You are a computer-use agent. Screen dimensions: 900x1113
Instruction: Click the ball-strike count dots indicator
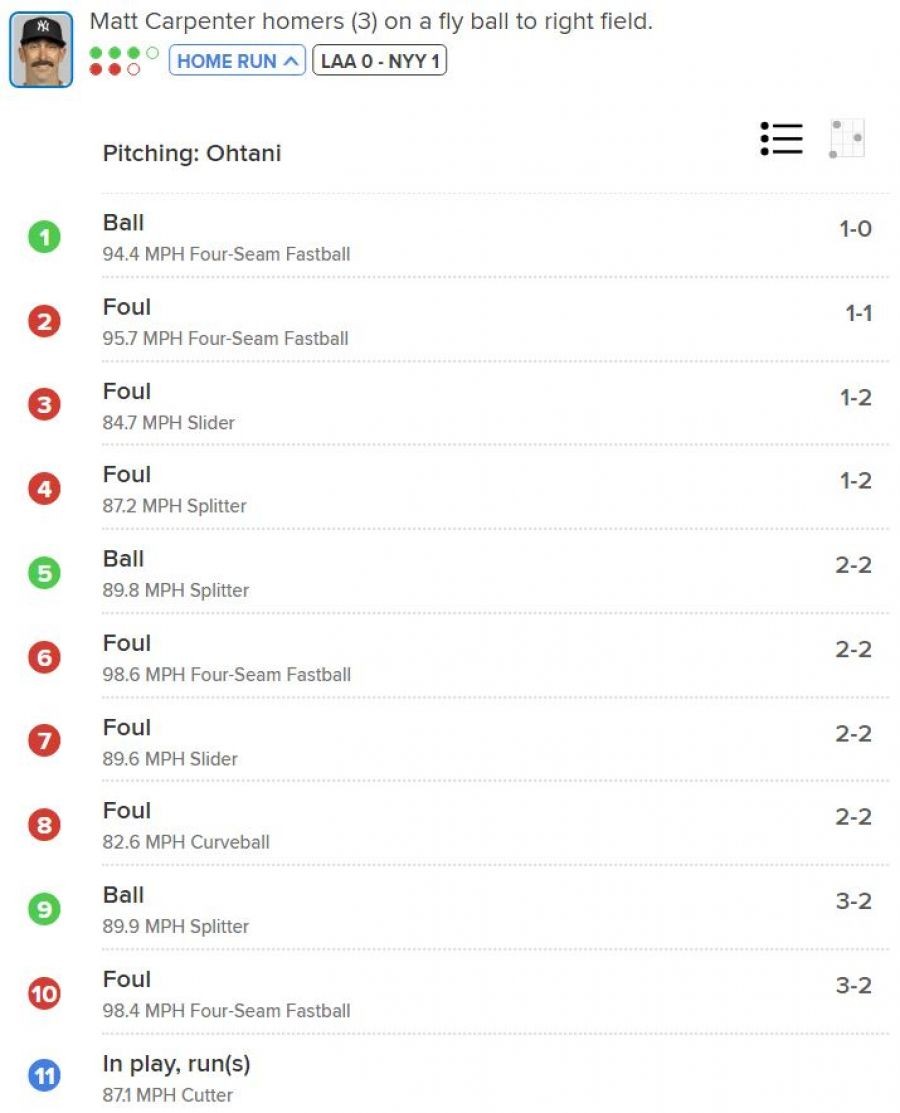coord(124,61)
